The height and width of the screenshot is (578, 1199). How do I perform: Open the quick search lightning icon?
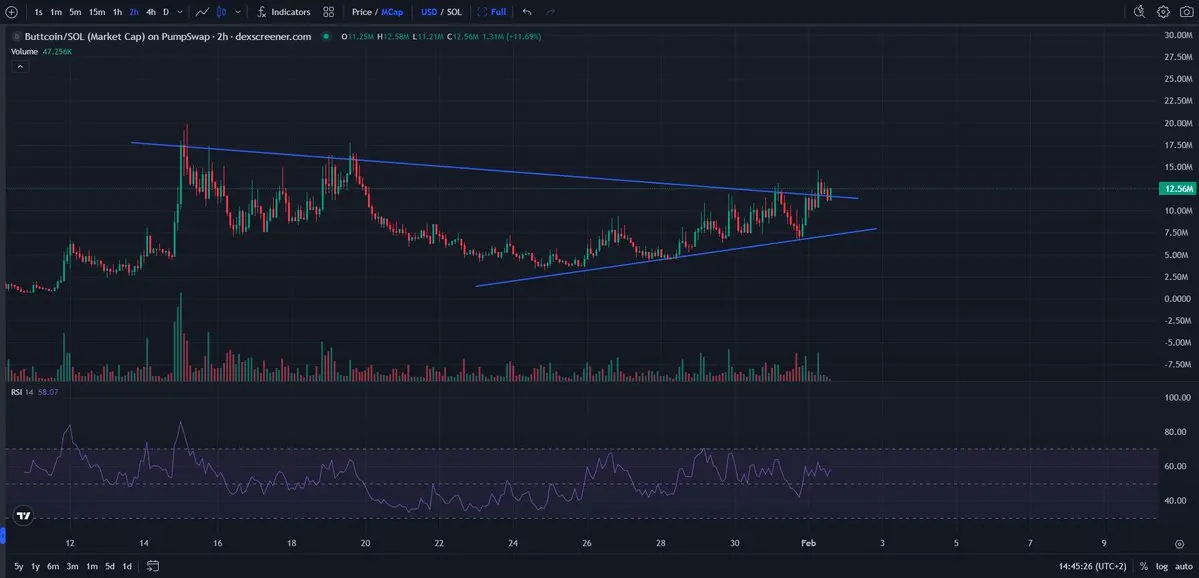(x=1139, y=11)
